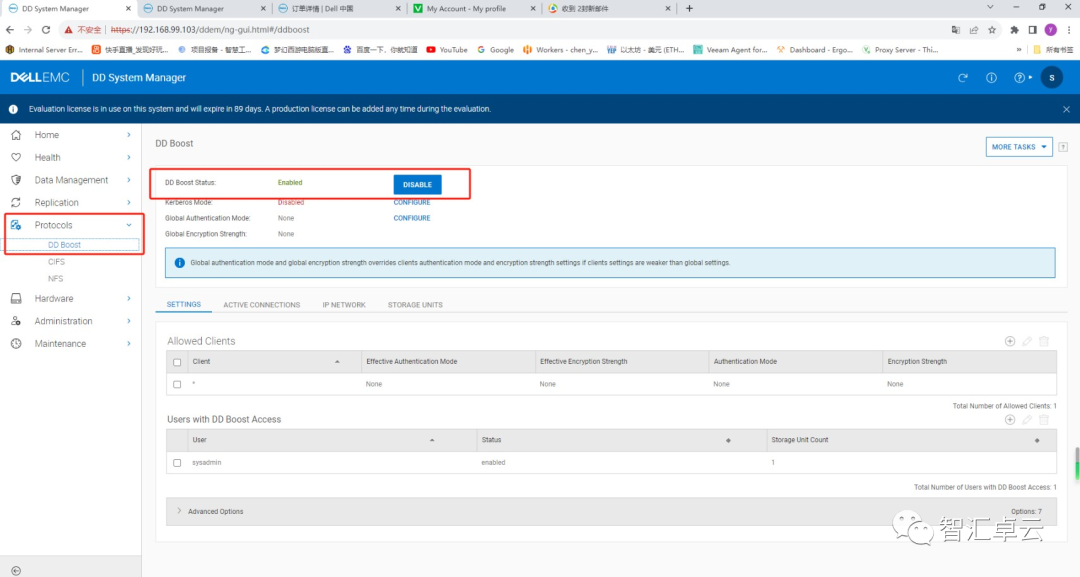The image size is (1080, 577).
Task: Sort by the User column header
Action: pyautogui.click(x=332, y=440)
